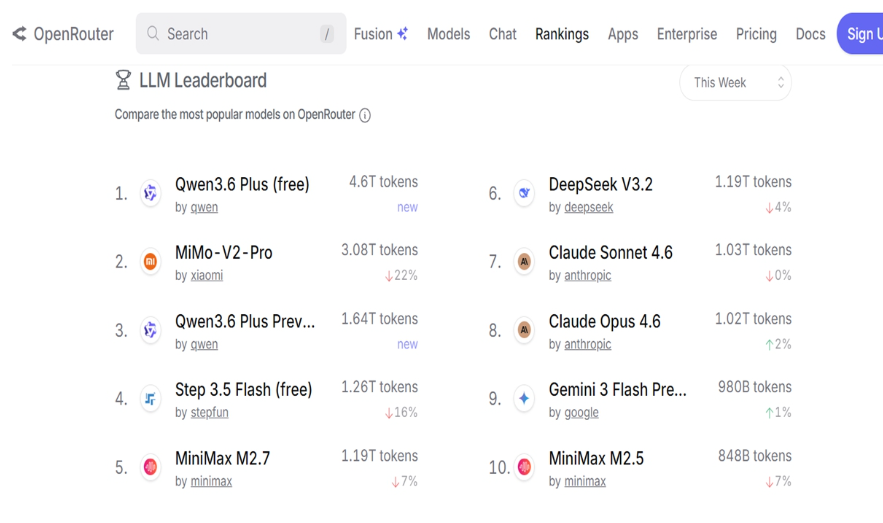
Task: Follow the xiaomi author link
Action: [207, 276]
